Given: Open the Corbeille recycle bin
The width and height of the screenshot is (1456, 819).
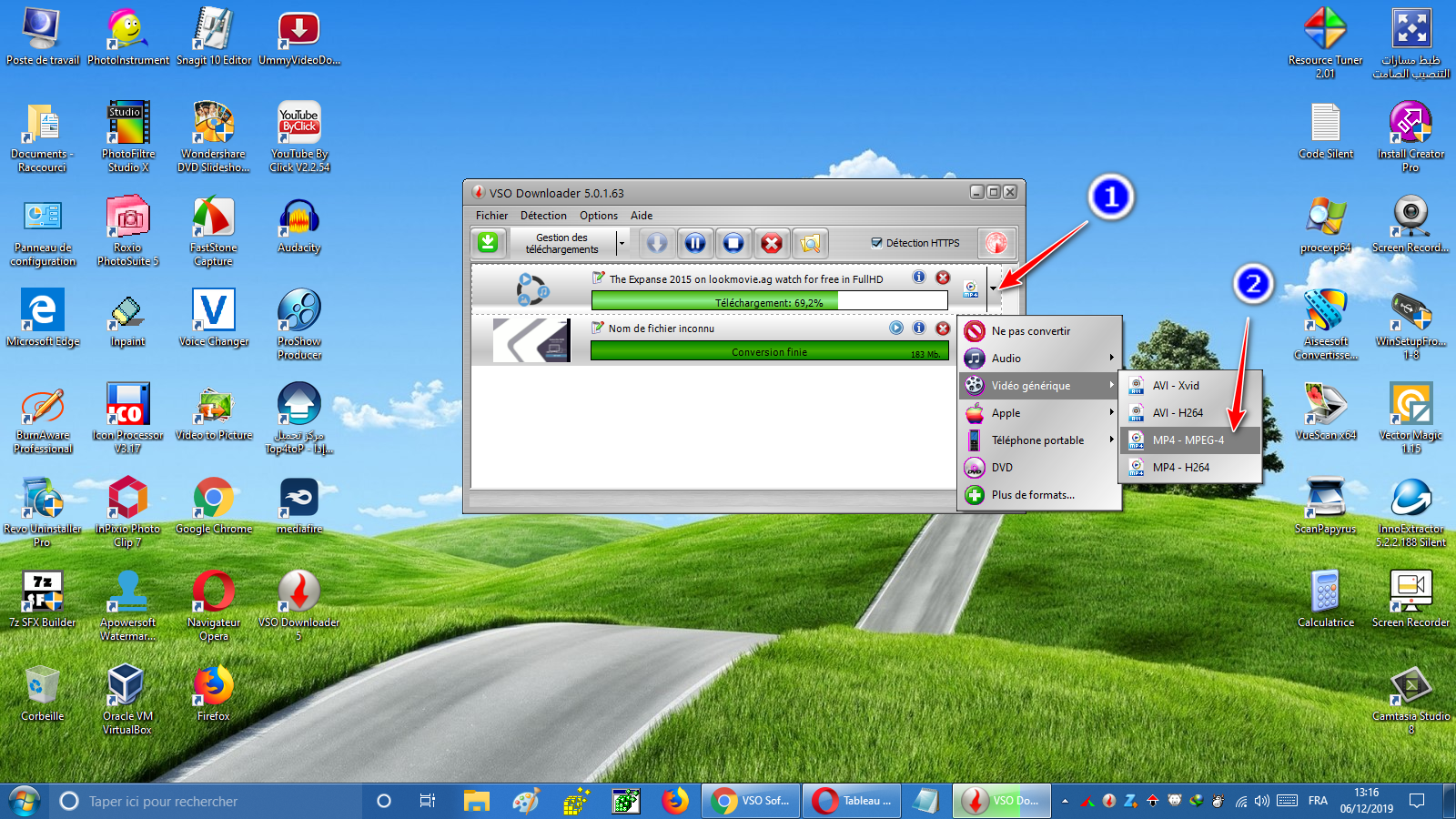Looking at the screenshot, I should point(43,693).
